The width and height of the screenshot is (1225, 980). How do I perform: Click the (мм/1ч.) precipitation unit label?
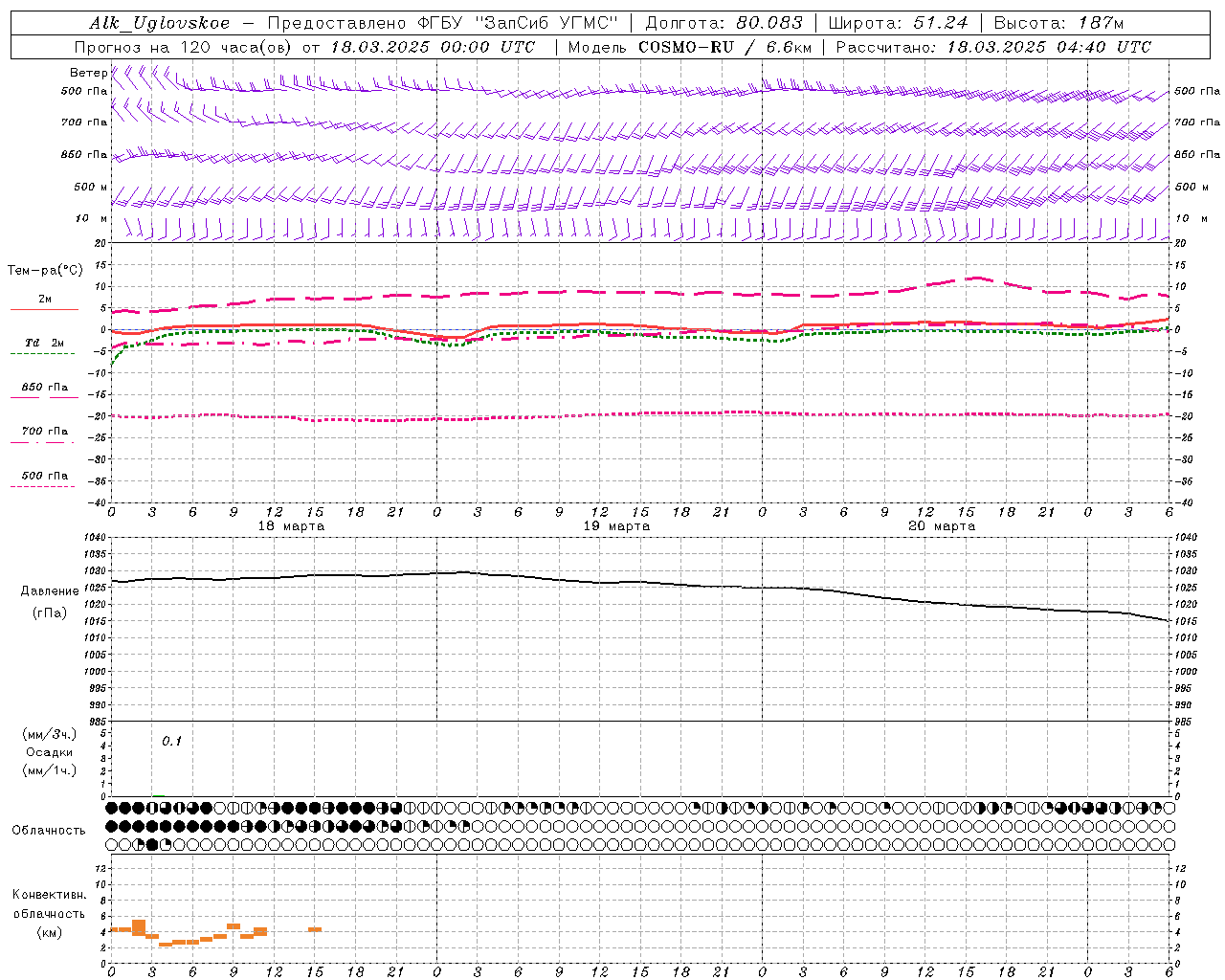[50, 770]
